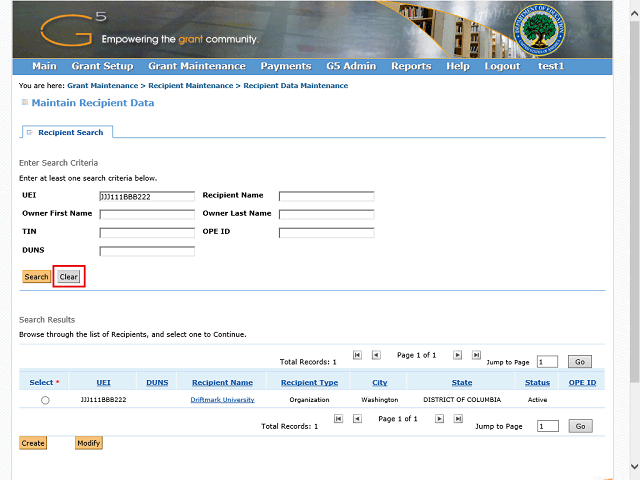Open the Help menu
640x480 pixels.
point(458,66)
